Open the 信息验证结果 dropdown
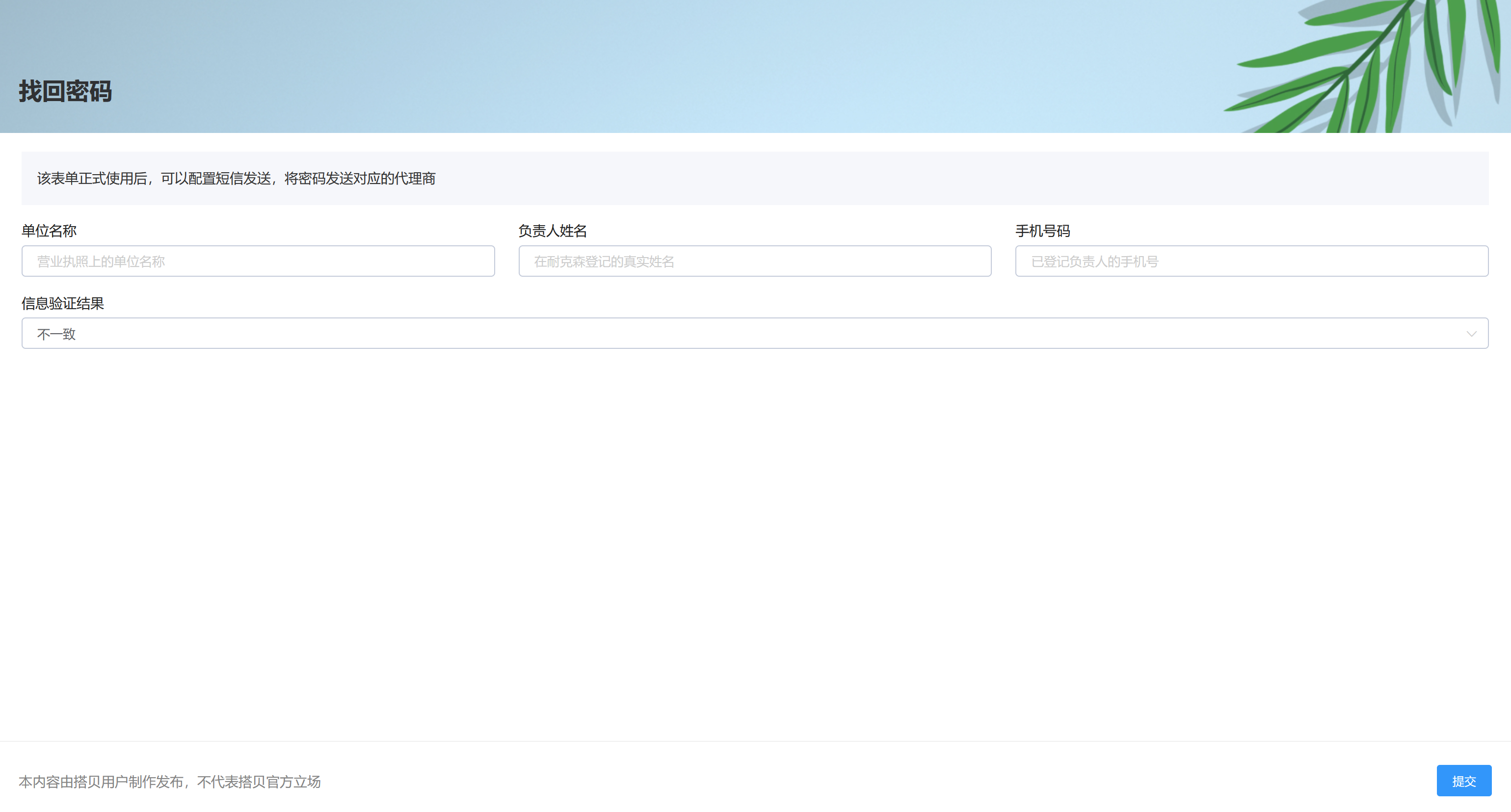The image size is (1511, 812). click(x=754, y=334)
